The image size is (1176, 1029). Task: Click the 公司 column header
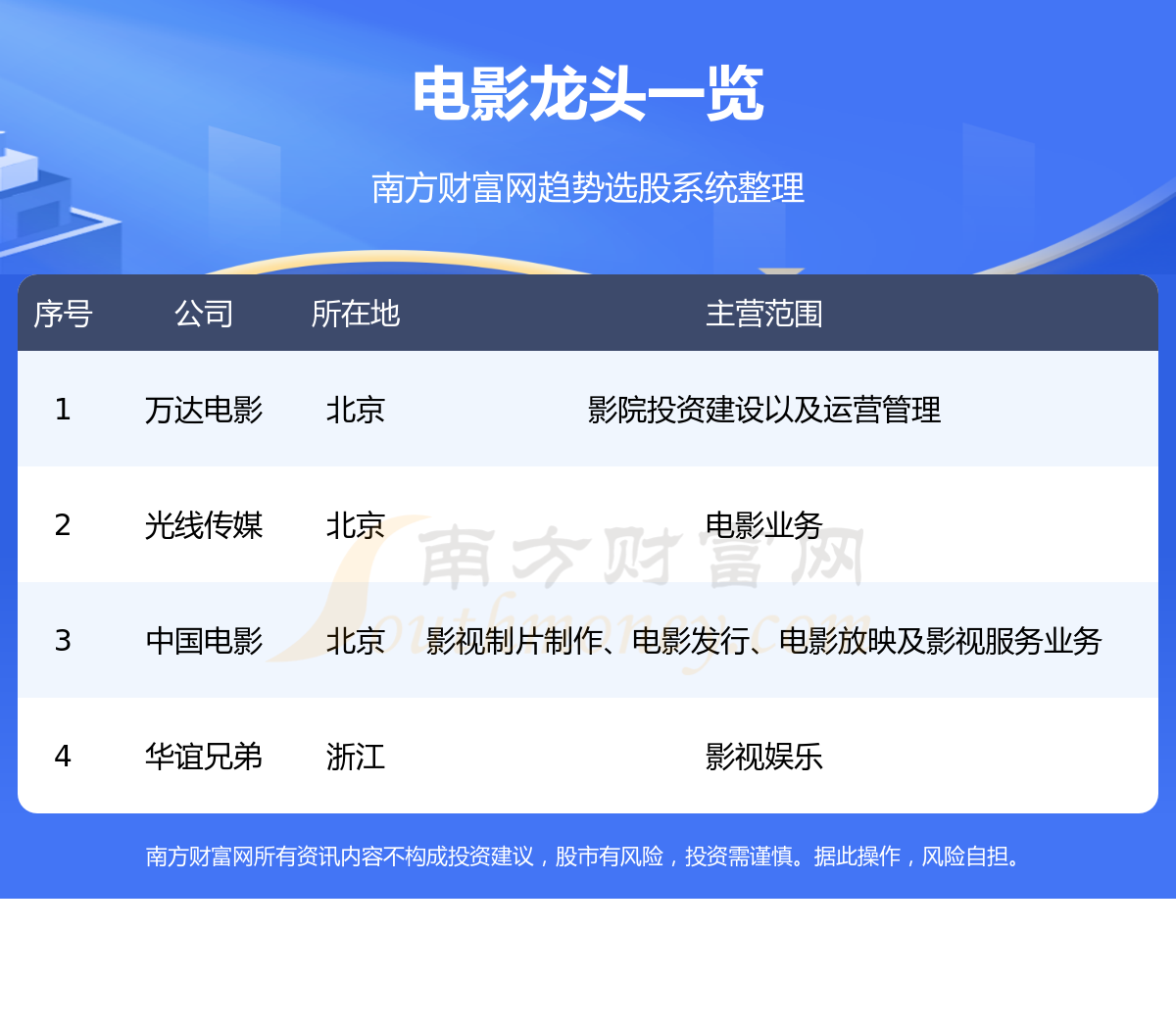tap(204, 314)
